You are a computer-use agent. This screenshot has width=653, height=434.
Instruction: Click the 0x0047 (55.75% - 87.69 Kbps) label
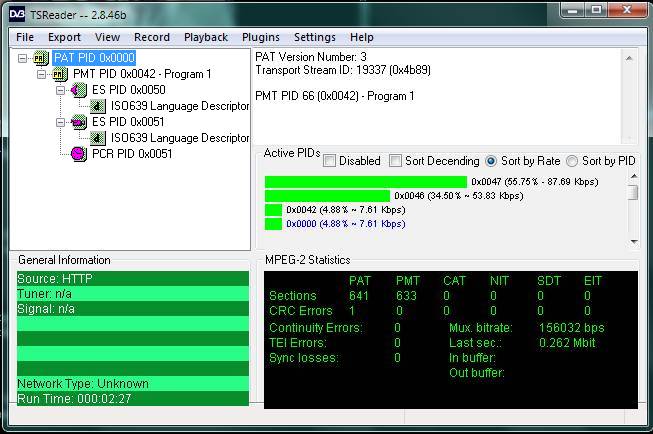(535, 182)
